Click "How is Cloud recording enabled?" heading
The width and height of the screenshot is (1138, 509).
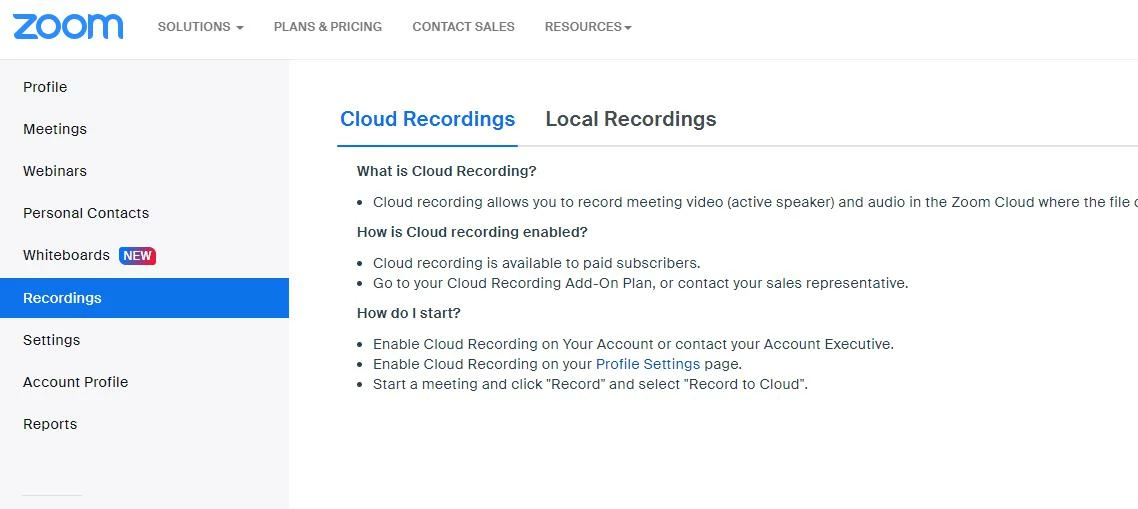(x=472, y=232)
